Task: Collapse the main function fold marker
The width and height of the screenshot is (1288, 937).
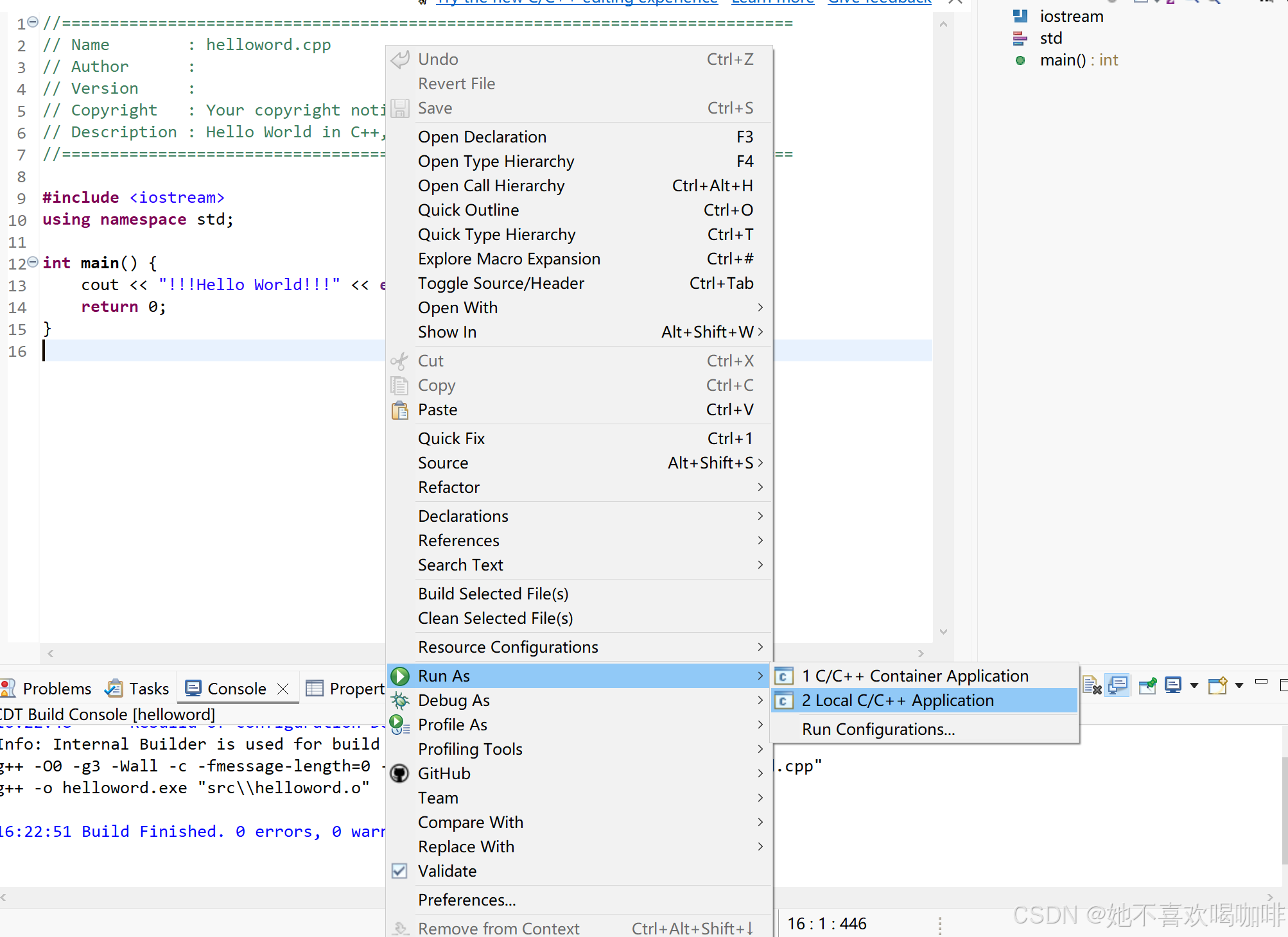Action: pyautogui.click(x=33, y=262)
